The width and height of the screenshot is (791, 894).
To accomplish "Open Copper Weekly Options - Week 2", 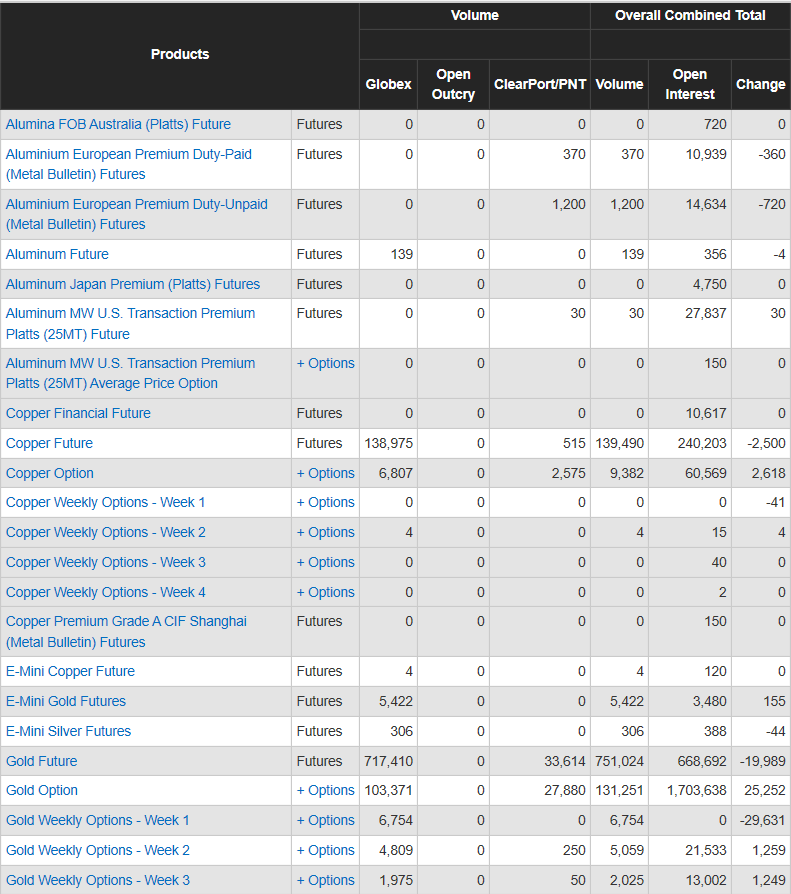I will pos(106,532).
